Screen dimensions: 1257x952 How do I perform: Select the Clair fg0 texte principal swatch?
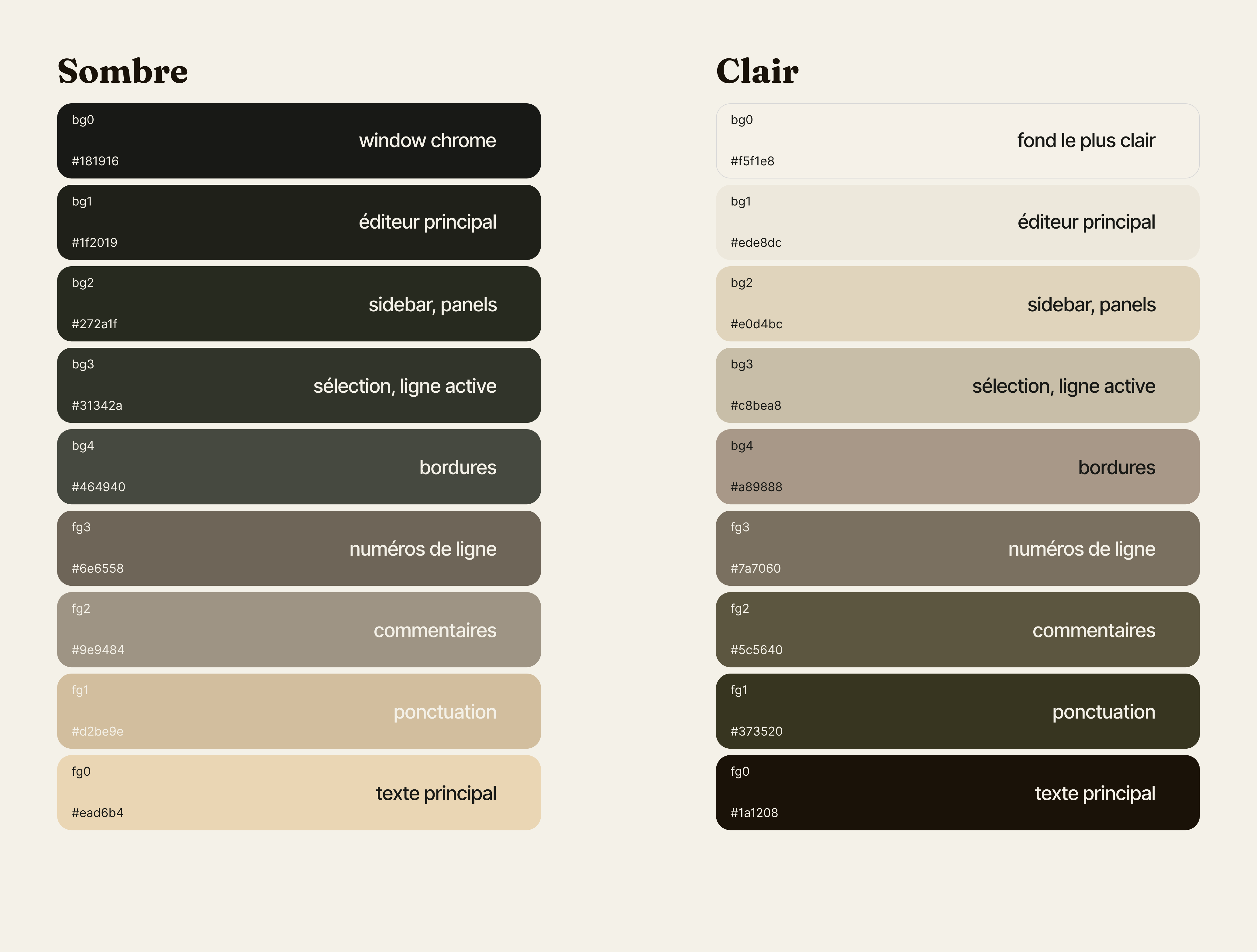coord(958,792)
